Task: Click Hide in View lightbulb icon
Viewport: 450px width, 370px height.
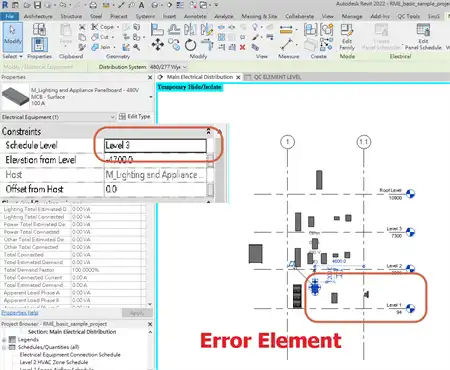Action: click(x=255, y=27)
